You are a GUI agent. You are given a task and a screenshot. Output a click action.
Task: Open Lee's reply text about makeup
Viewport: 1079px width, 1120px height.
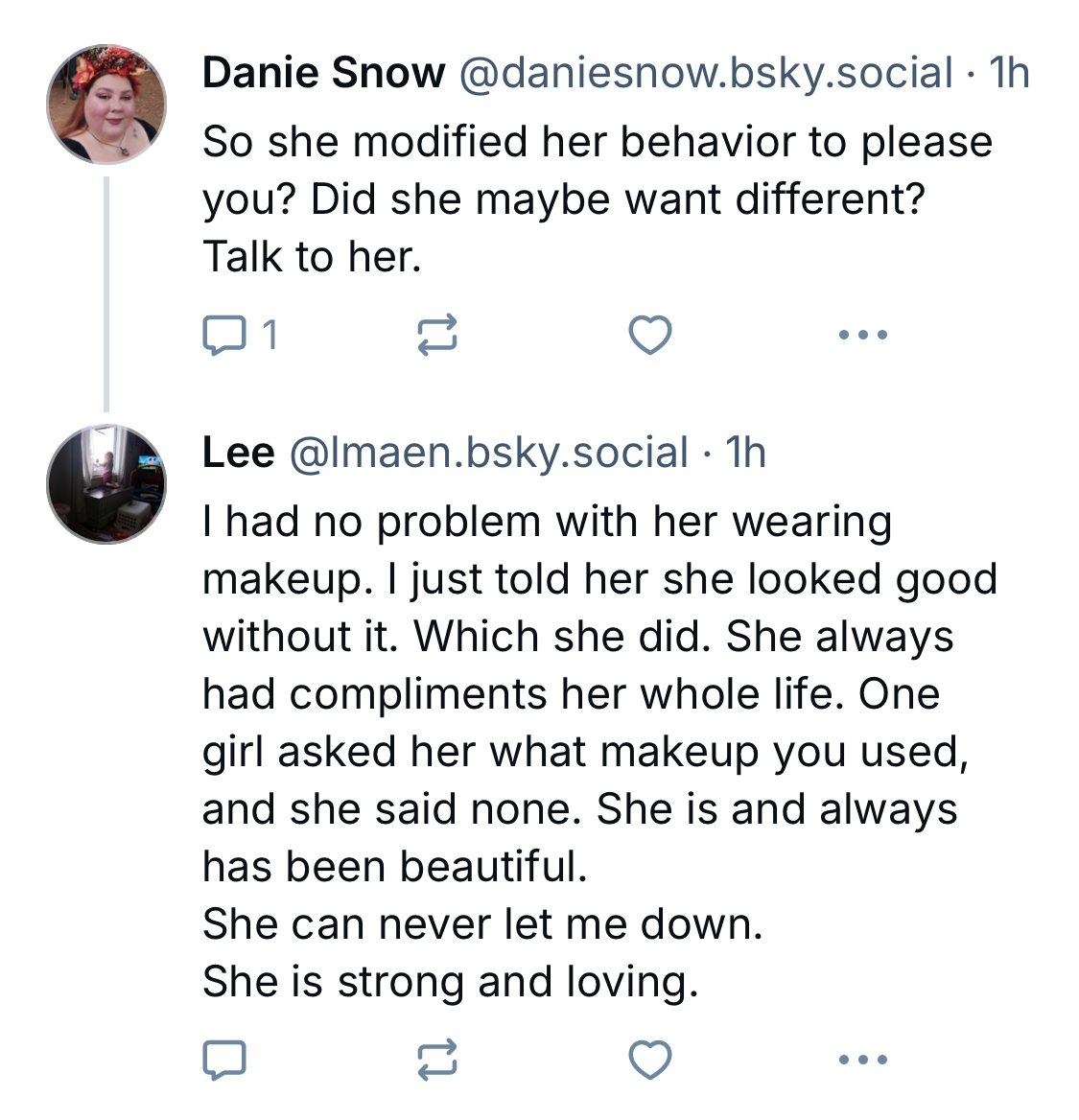pos(599,752)
